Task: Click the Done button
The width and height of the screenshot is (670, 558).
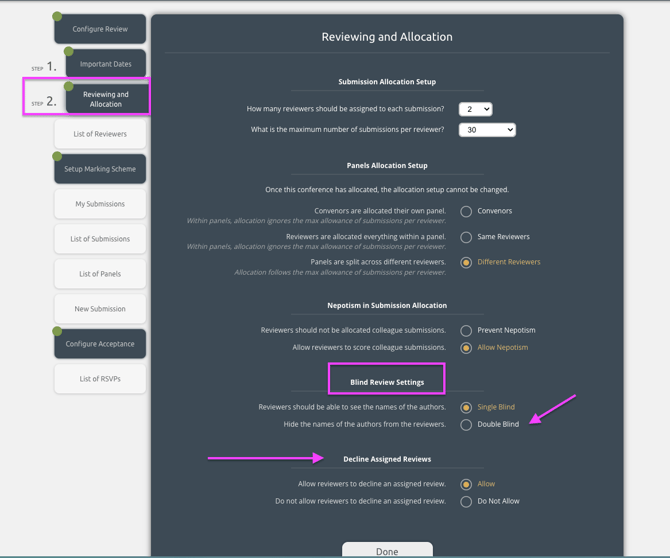Action: pos(387,550)
